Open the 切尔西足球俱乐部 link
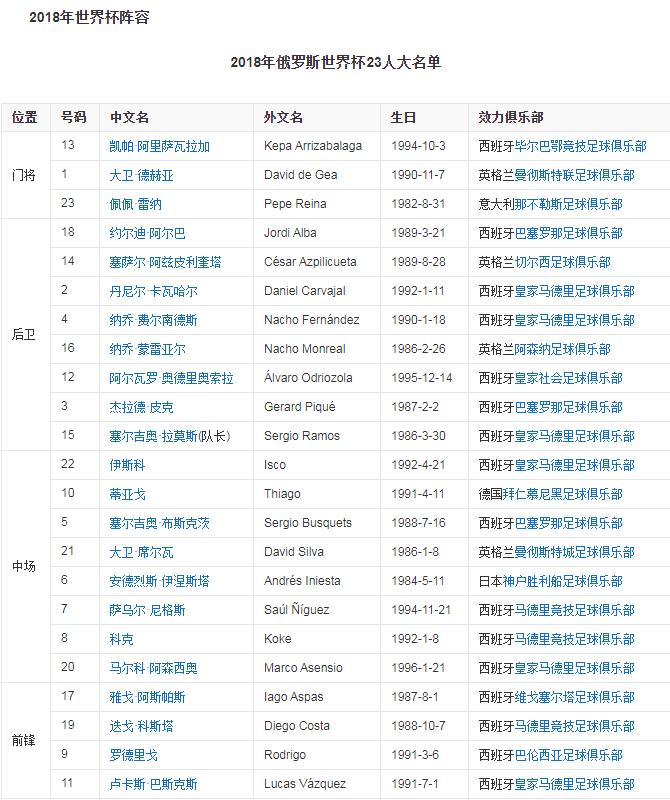The image size is (670, 800). [x=563, y=263]
